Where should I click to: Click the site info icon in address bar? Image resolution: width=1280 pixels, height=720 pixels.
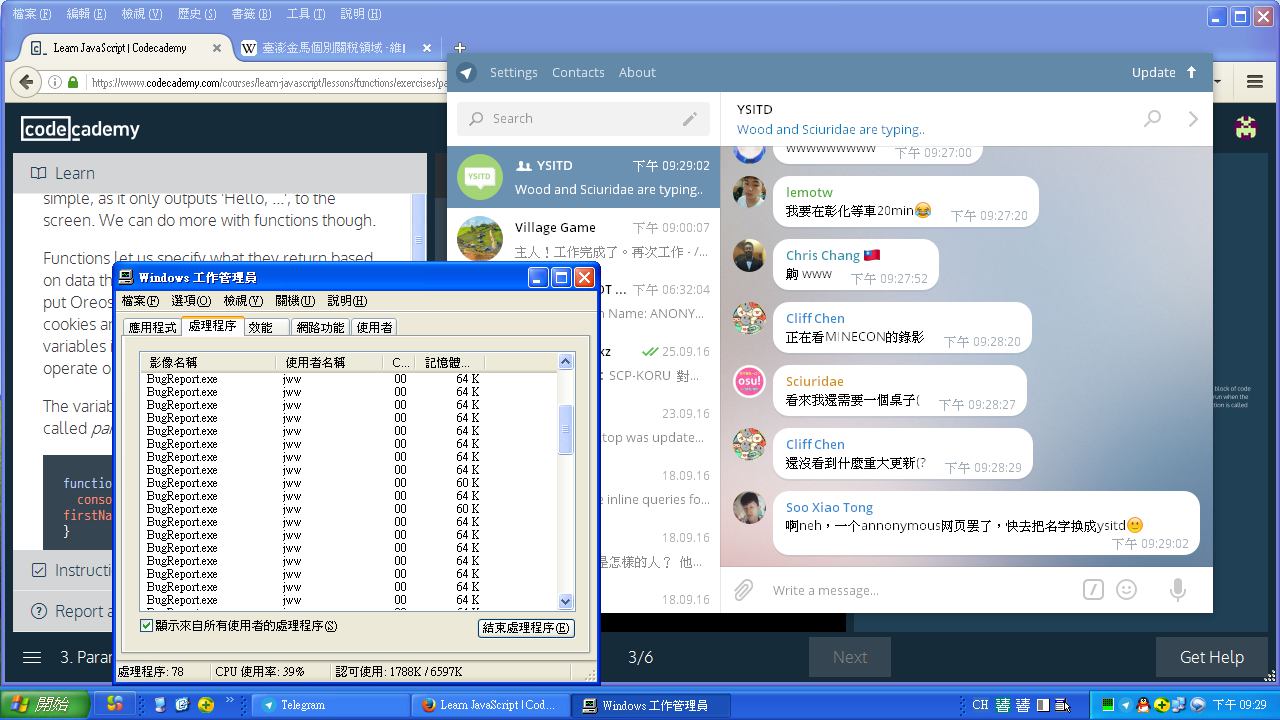[55, 82]
